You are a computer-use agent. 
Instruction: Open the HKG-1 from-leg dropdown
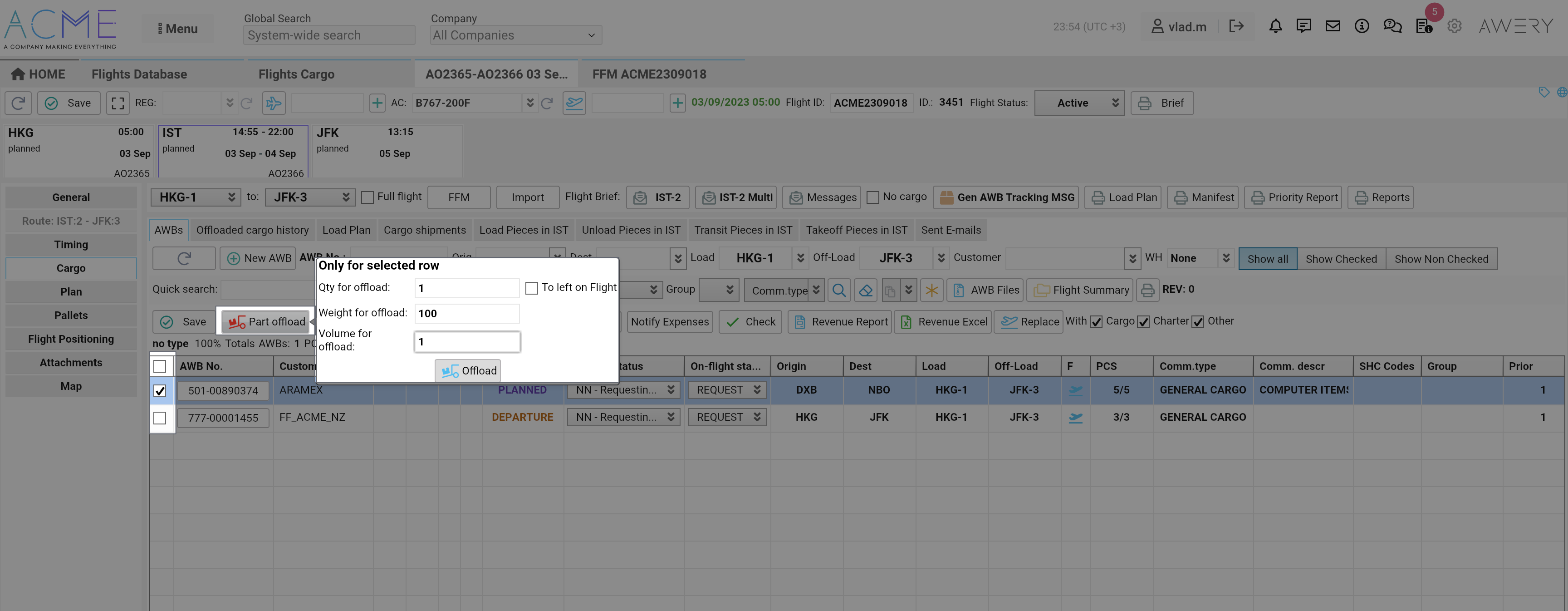pyautogui.click(x=196, y=197)
